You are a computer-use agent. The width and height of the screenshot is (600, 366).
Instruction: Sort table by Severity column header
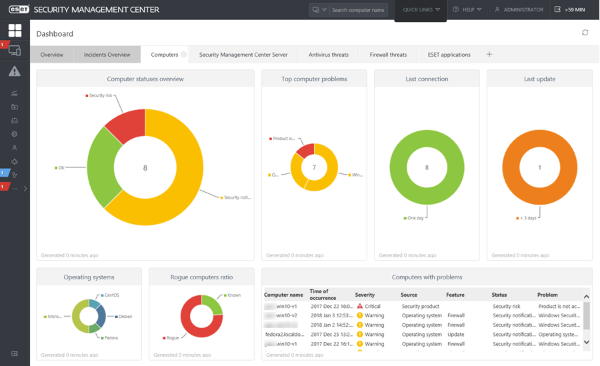point(365,295)
